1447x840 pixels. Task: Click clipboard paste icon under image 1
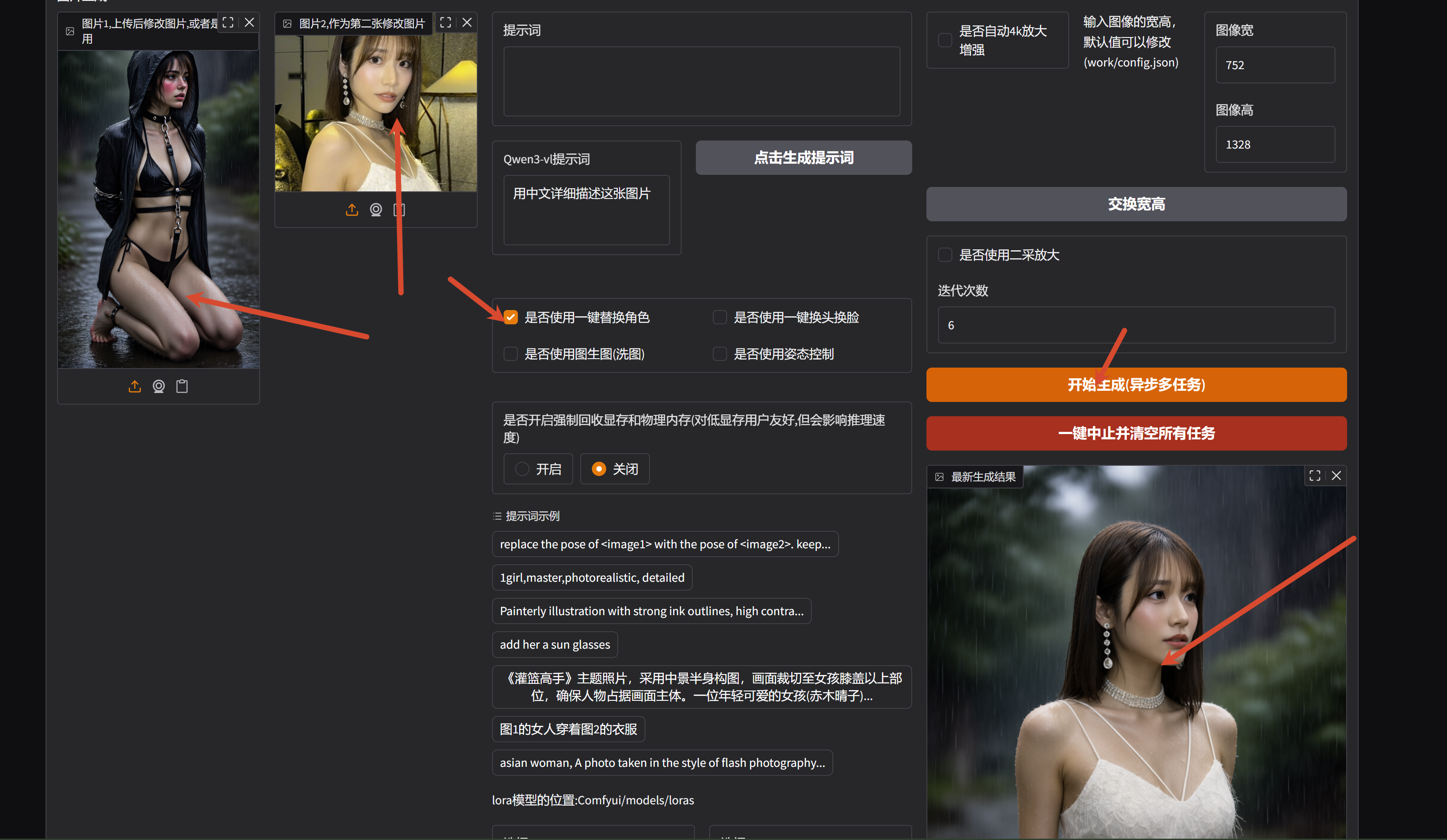182,386
